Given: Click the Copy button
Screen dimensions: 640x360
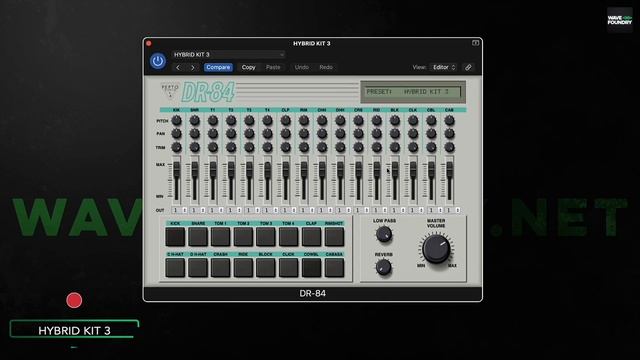Looking at the screenshot, I should coord(248,67).
